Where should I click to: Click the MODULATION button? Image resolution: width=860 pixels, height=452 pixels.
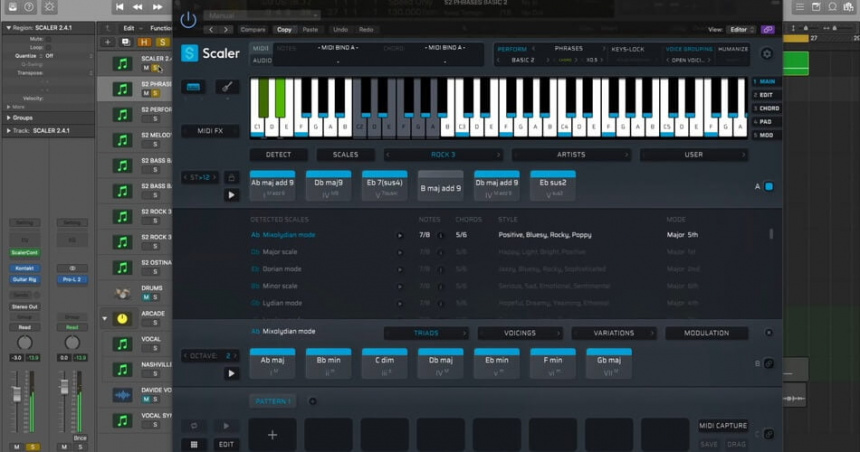[x=706, y=333]
